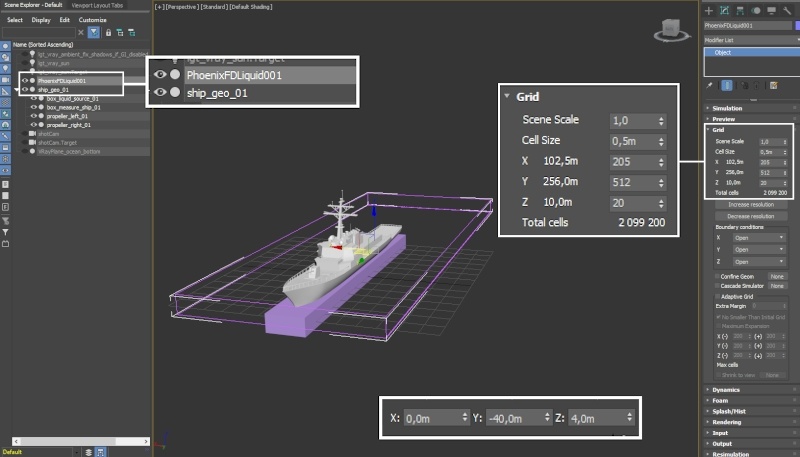The image size is (800, 457).
Task: Open the Motion command panel tab
Action: pos(756,10)
